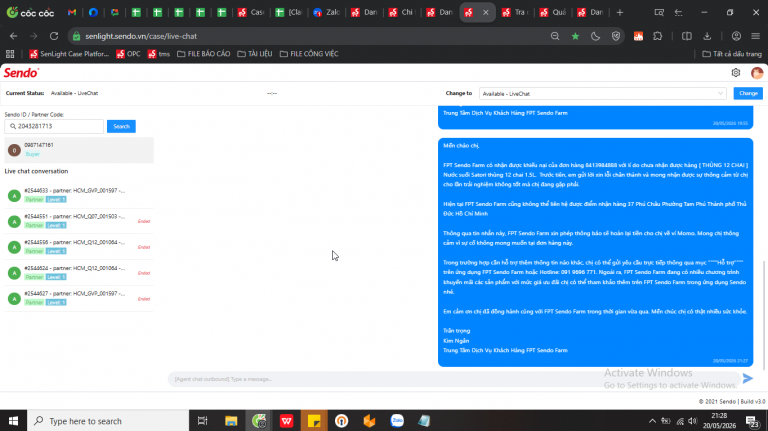Open browser downloads
Viewport: 768px width, 431px height.
[x=707, y=36]
